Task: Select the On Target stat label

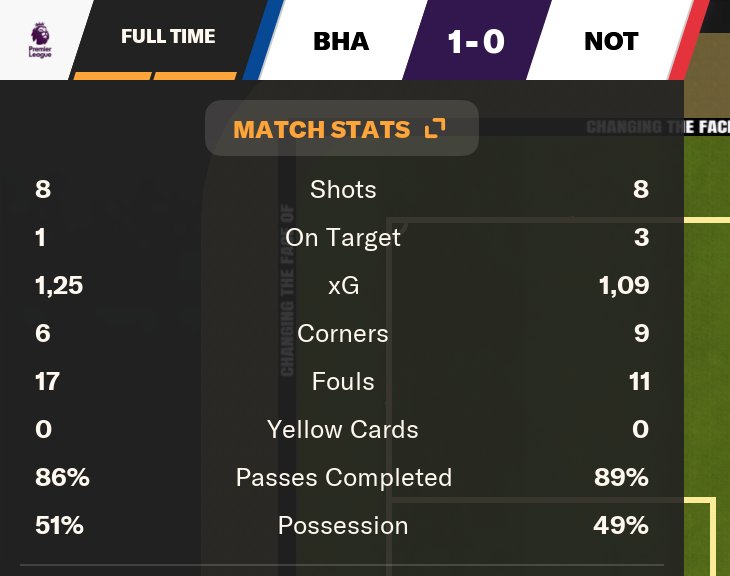Action: pyautogui.click(x=343, y=237)
